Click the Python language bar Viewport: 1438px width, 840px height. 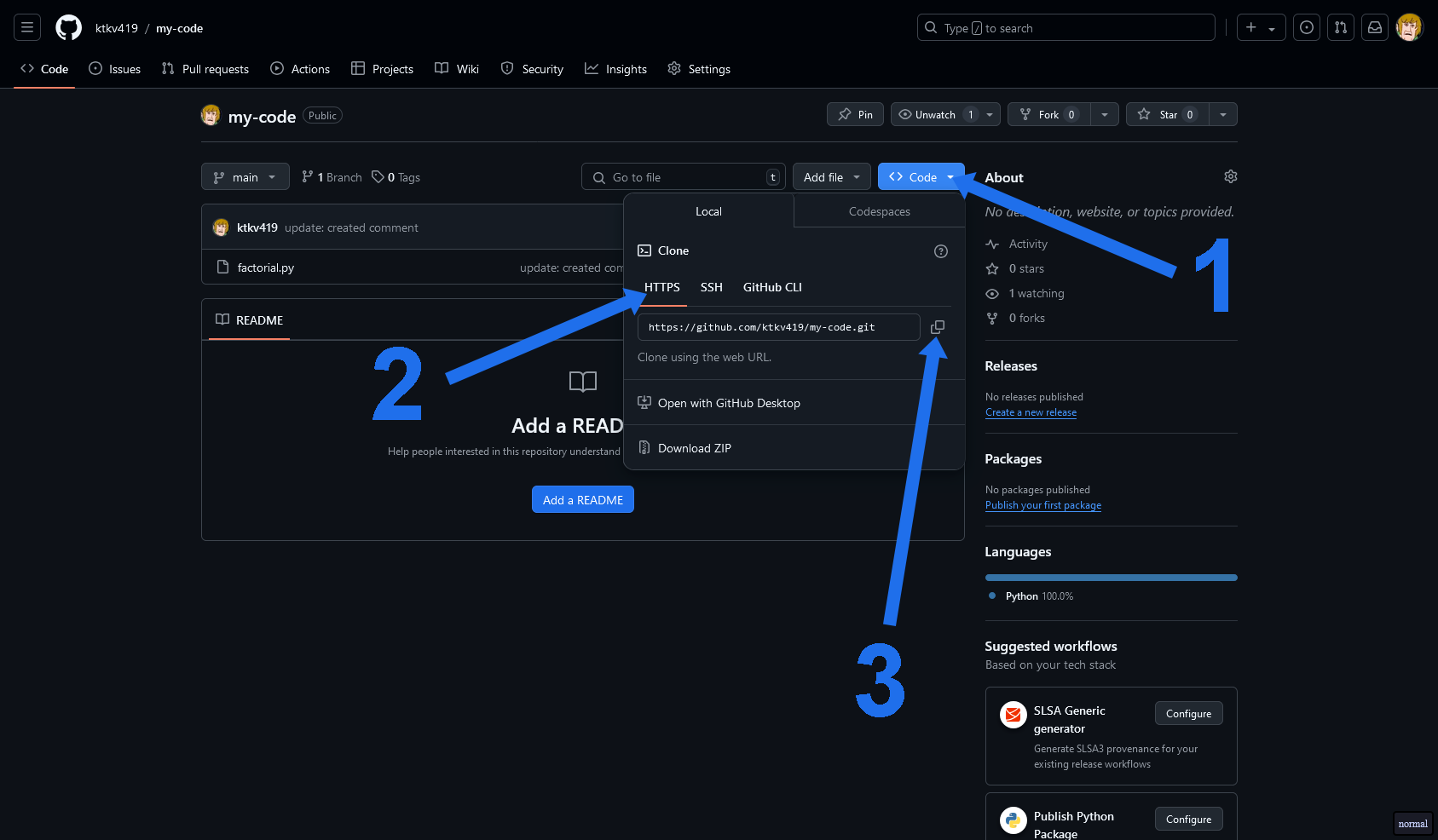pyautogui.click(x=1112, y=578)
